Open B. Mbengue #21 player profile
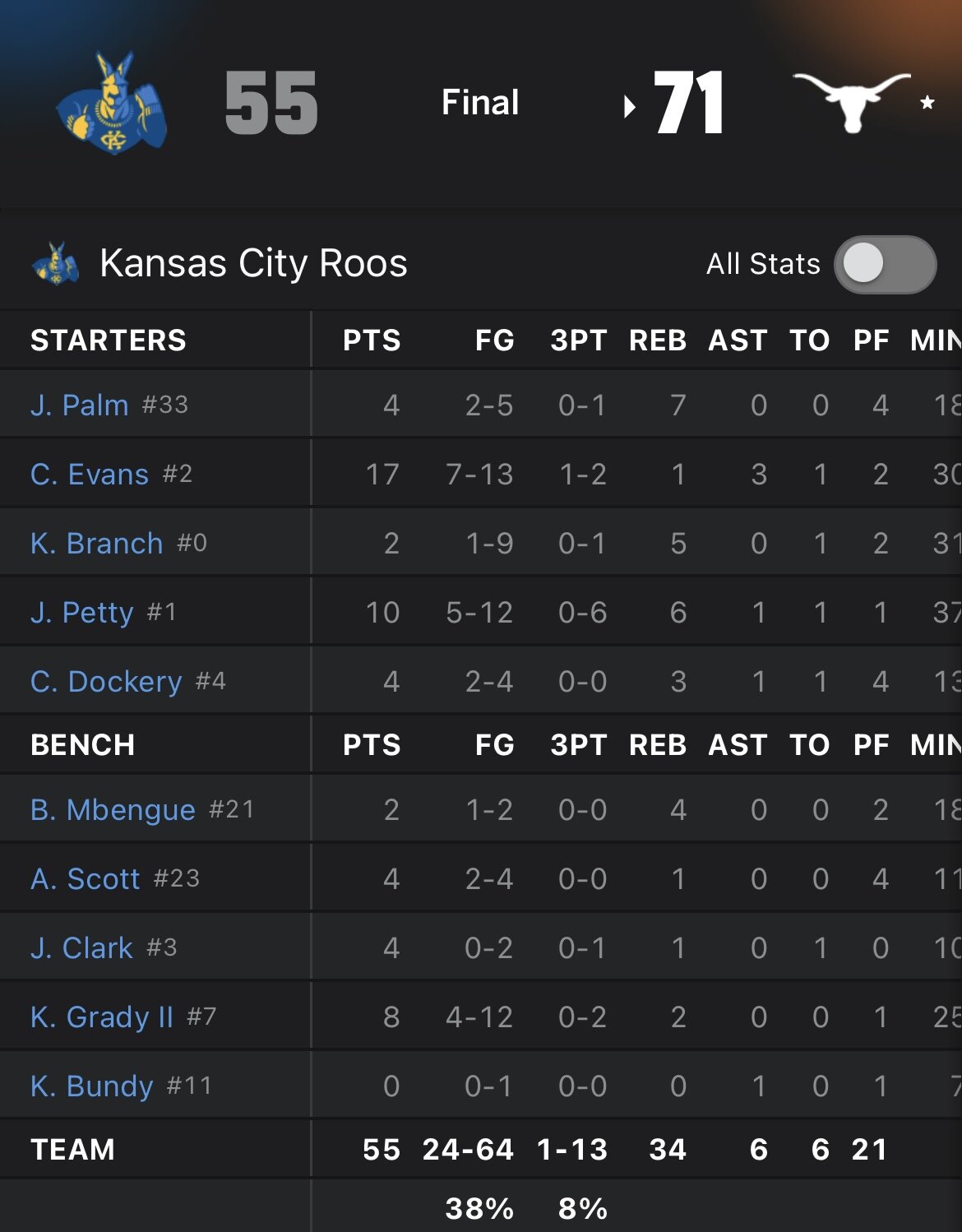This screenshot has width=962, height=1232. coord(113,809)
